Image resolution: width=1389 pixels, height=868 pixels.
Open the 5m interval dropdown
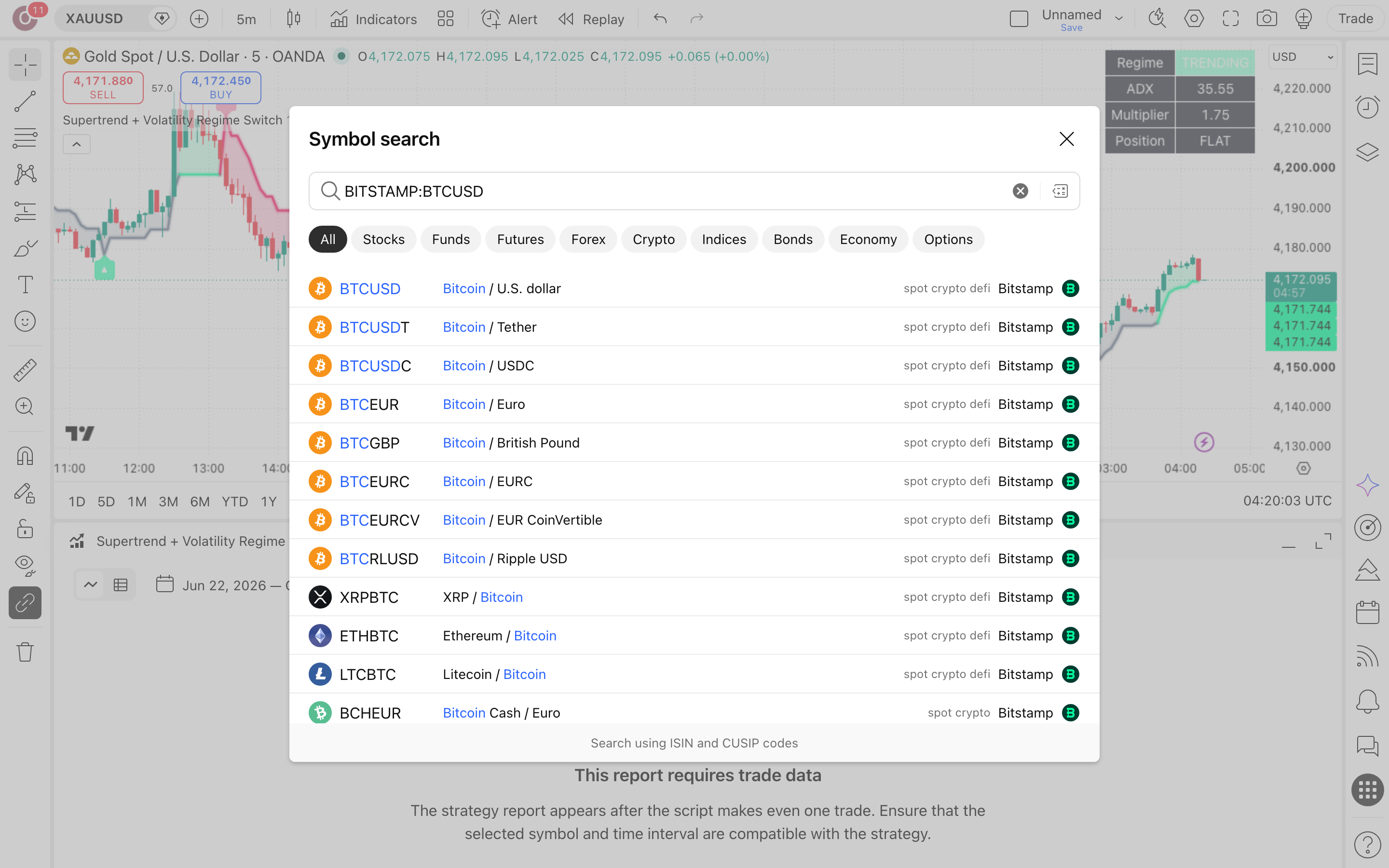246,19
